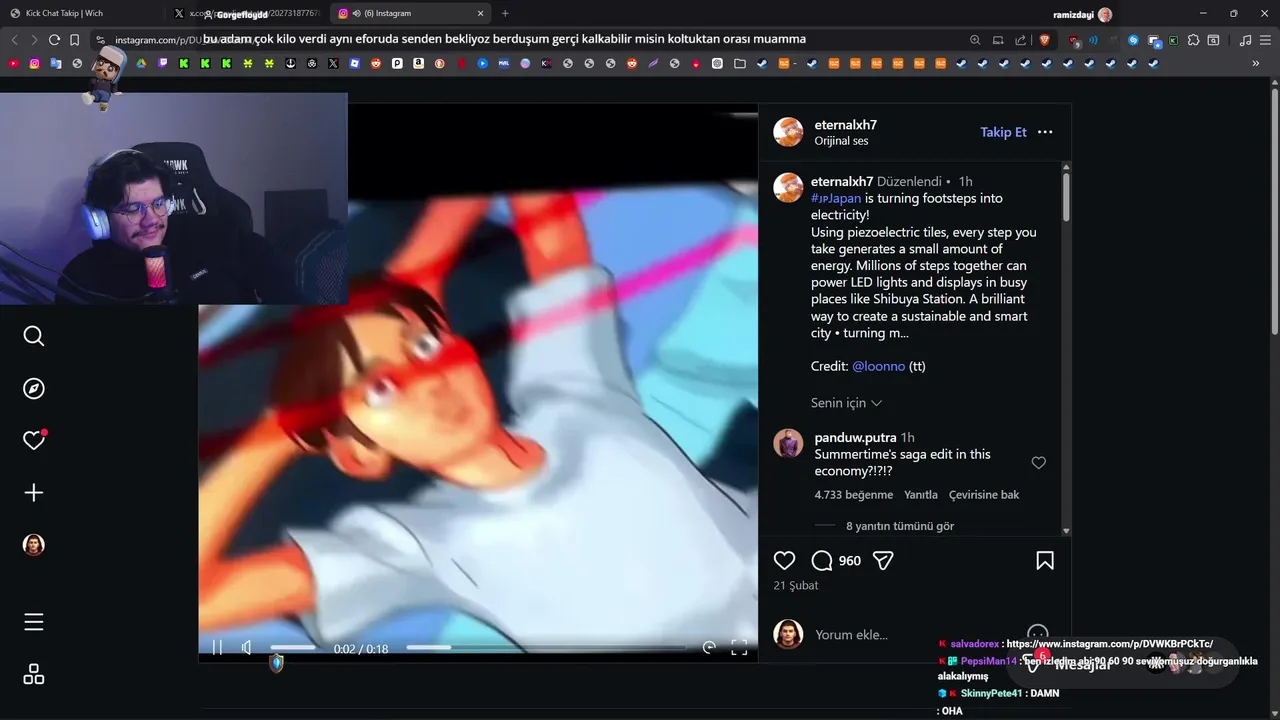The height and width of the screenshot is (720, 1280).
Task: Share the post with the paper plane icon
Action: (x=883, y=561)
